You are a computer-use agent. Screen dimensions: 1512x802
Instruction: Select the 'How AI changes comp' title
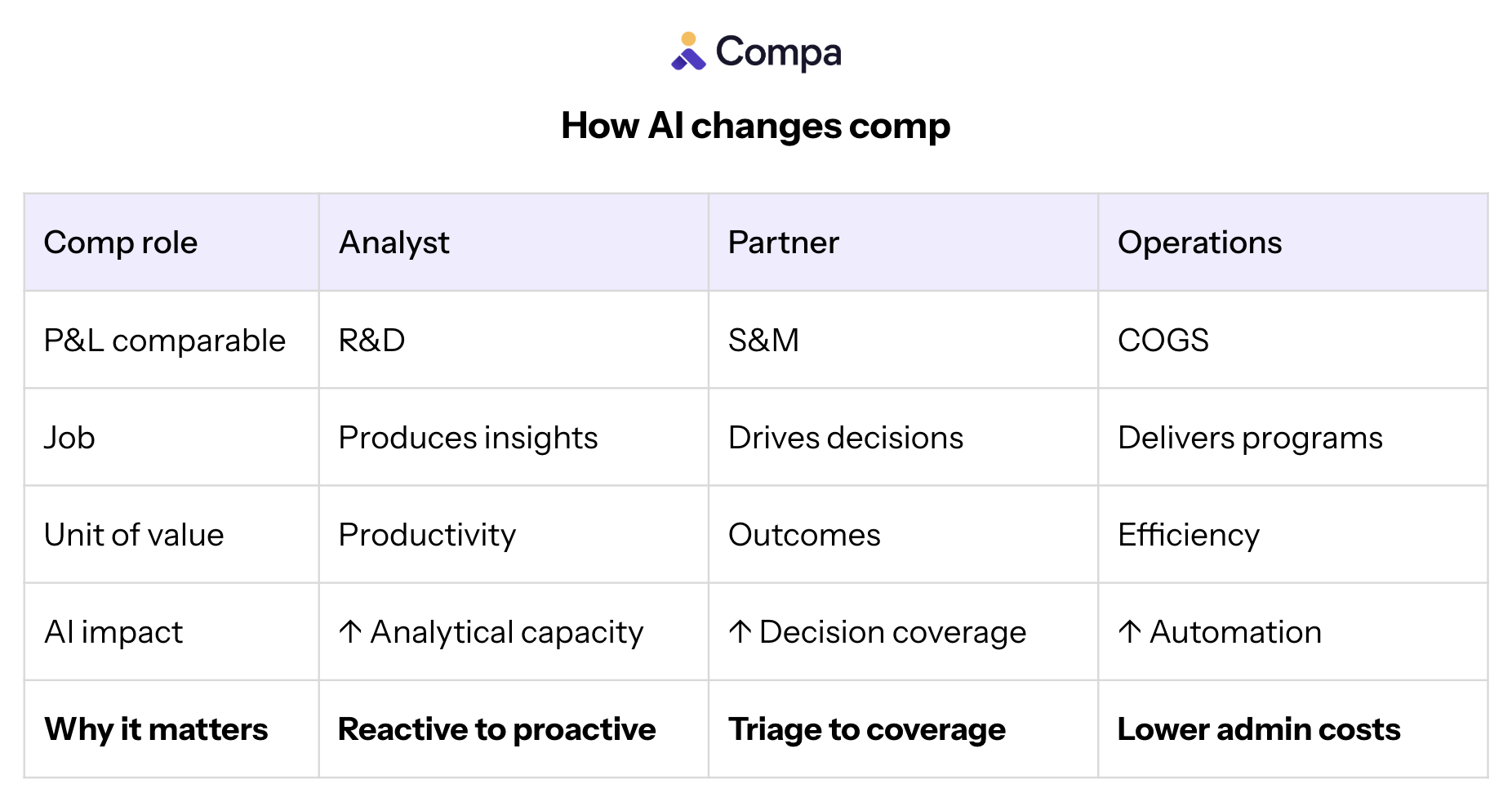tap(755, 126)
